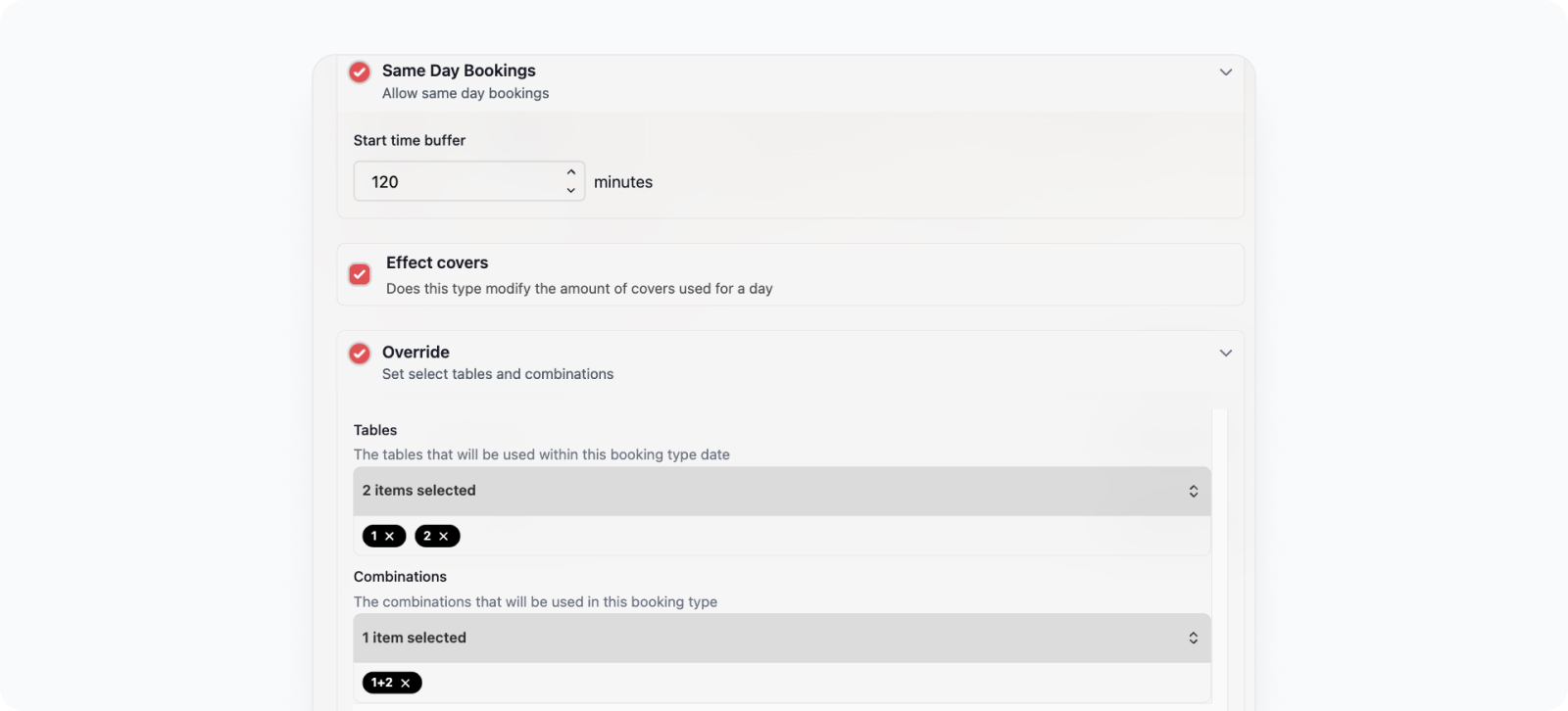The image size is (1568, 711).
Task: Remove table 2 tag
Action: [x=443, y=536]
